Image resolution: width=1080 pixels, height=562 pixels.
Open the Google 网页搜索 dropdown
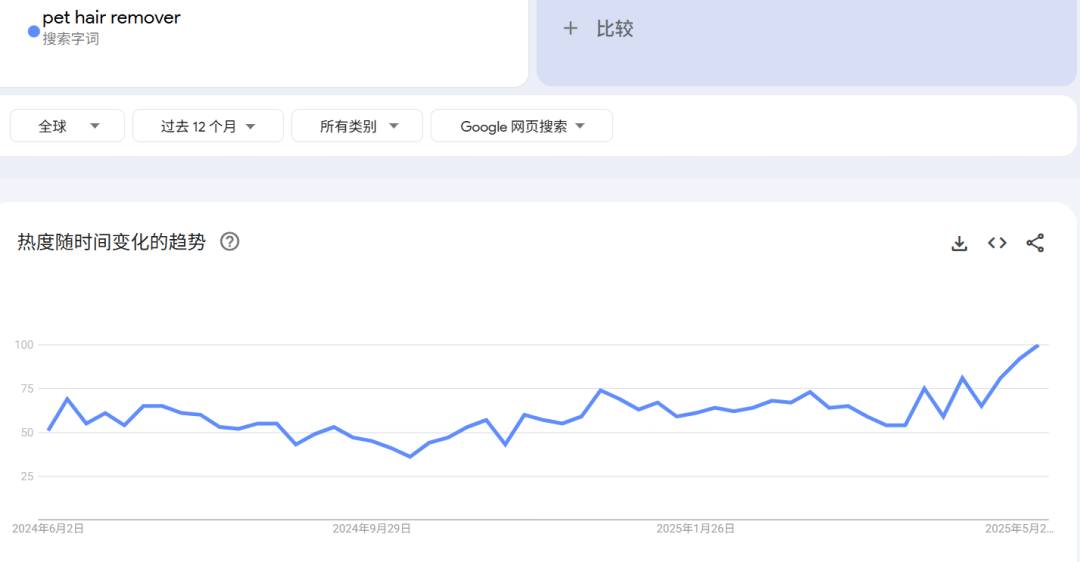pyautogui.click(x=521, y=126)
